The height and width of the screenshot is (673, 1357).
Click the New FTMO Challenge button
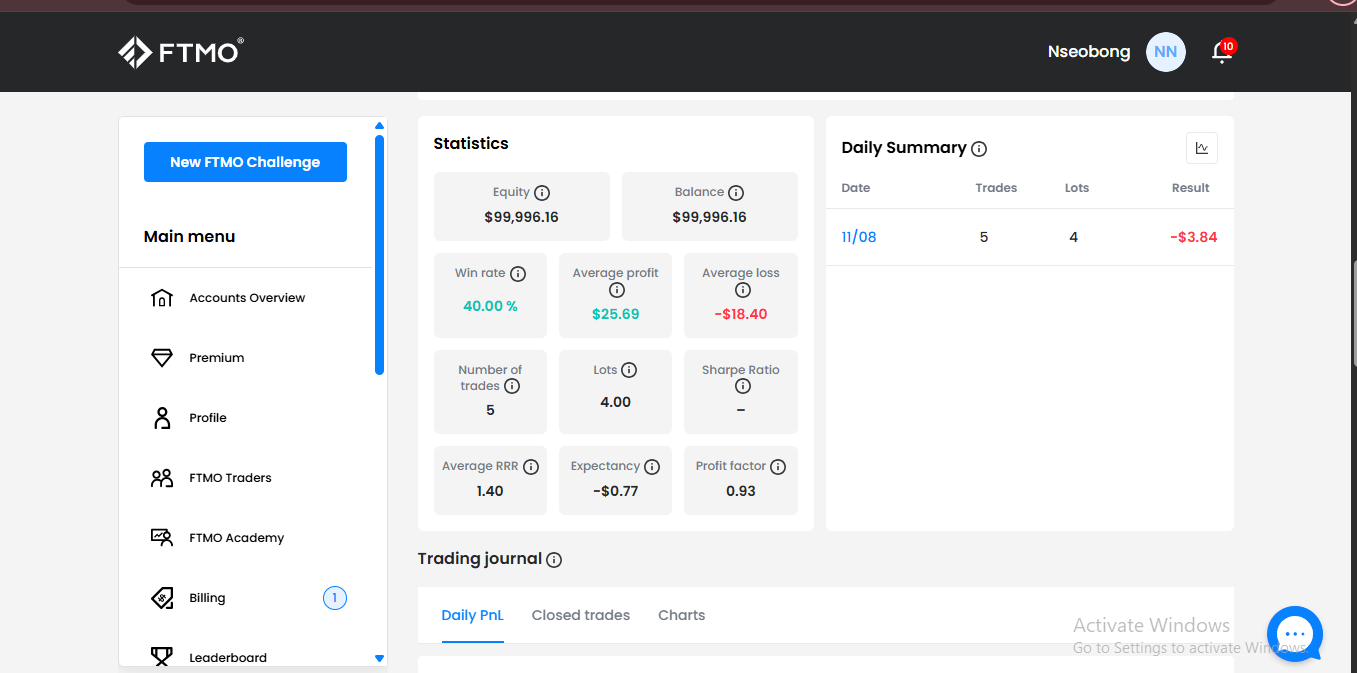245,162
